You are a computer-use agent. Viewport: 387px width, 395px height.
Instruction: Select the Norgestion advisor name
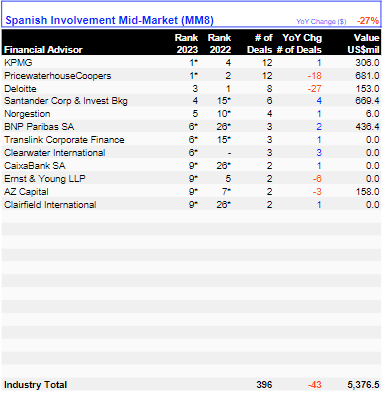pyautogui.click(x=27, y=114)
